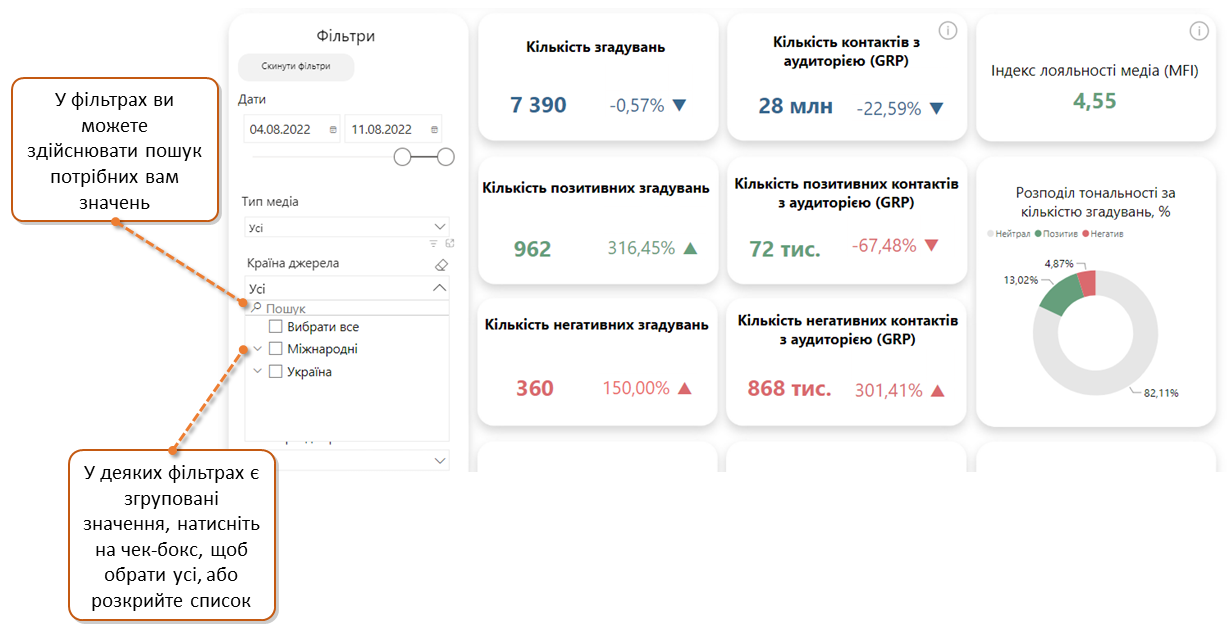Click Скинути фільтри button

296,67
